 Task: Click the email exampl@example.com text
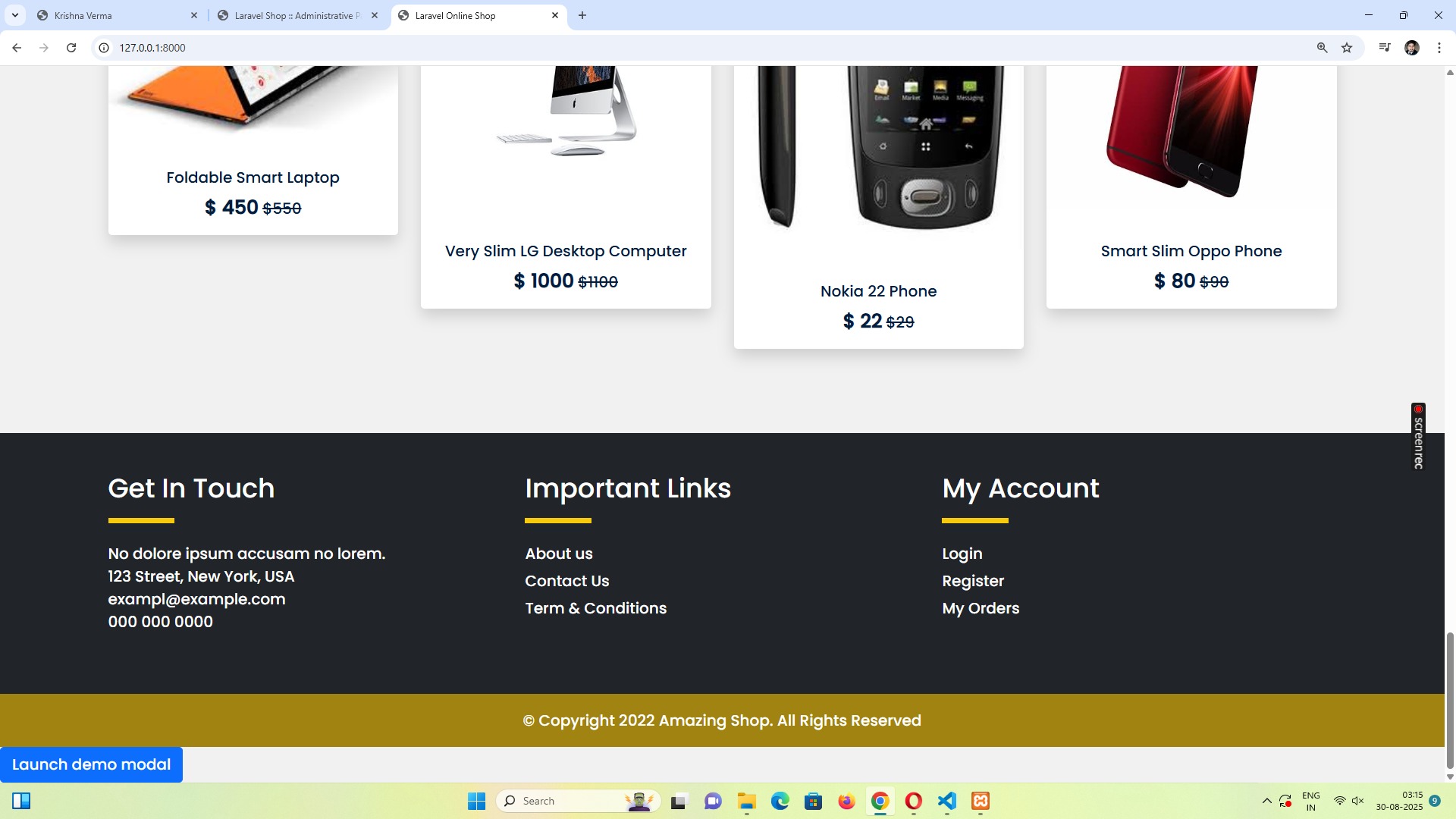[x=196, y=599]
